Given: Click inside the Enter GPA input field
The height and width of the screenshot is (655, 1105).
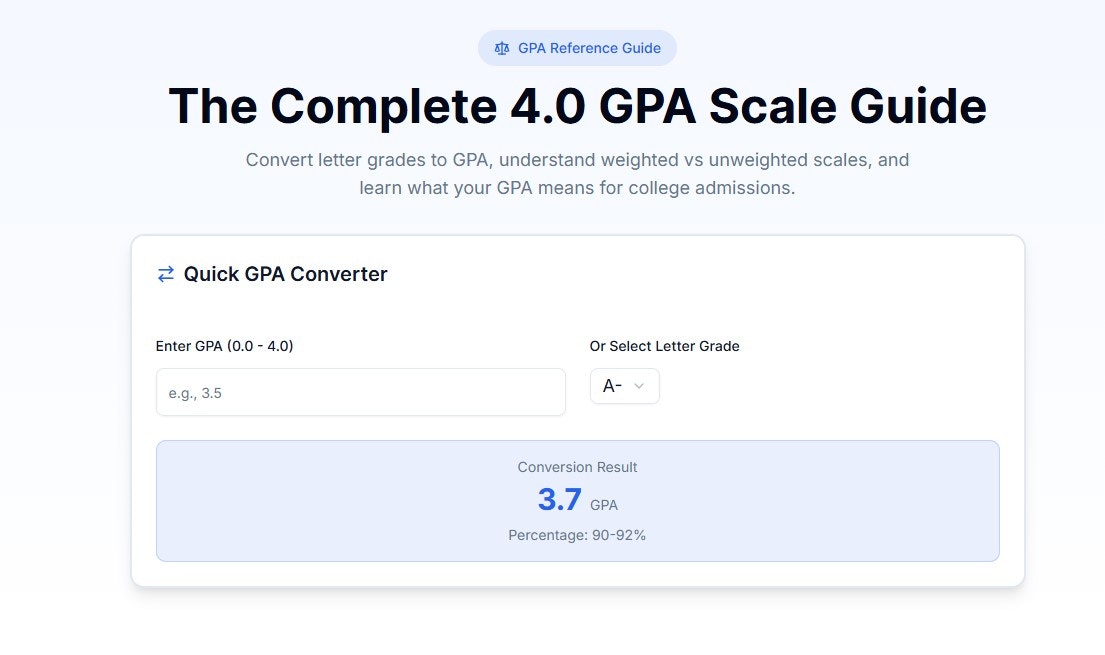Looking at the screenshot, I should (360, 392).
